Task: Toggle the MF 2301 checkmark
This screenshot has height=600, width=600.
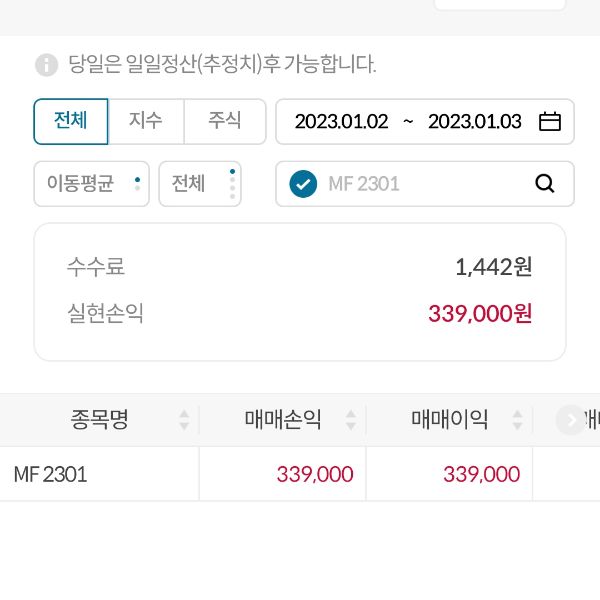Action: (x=303, y=184)
